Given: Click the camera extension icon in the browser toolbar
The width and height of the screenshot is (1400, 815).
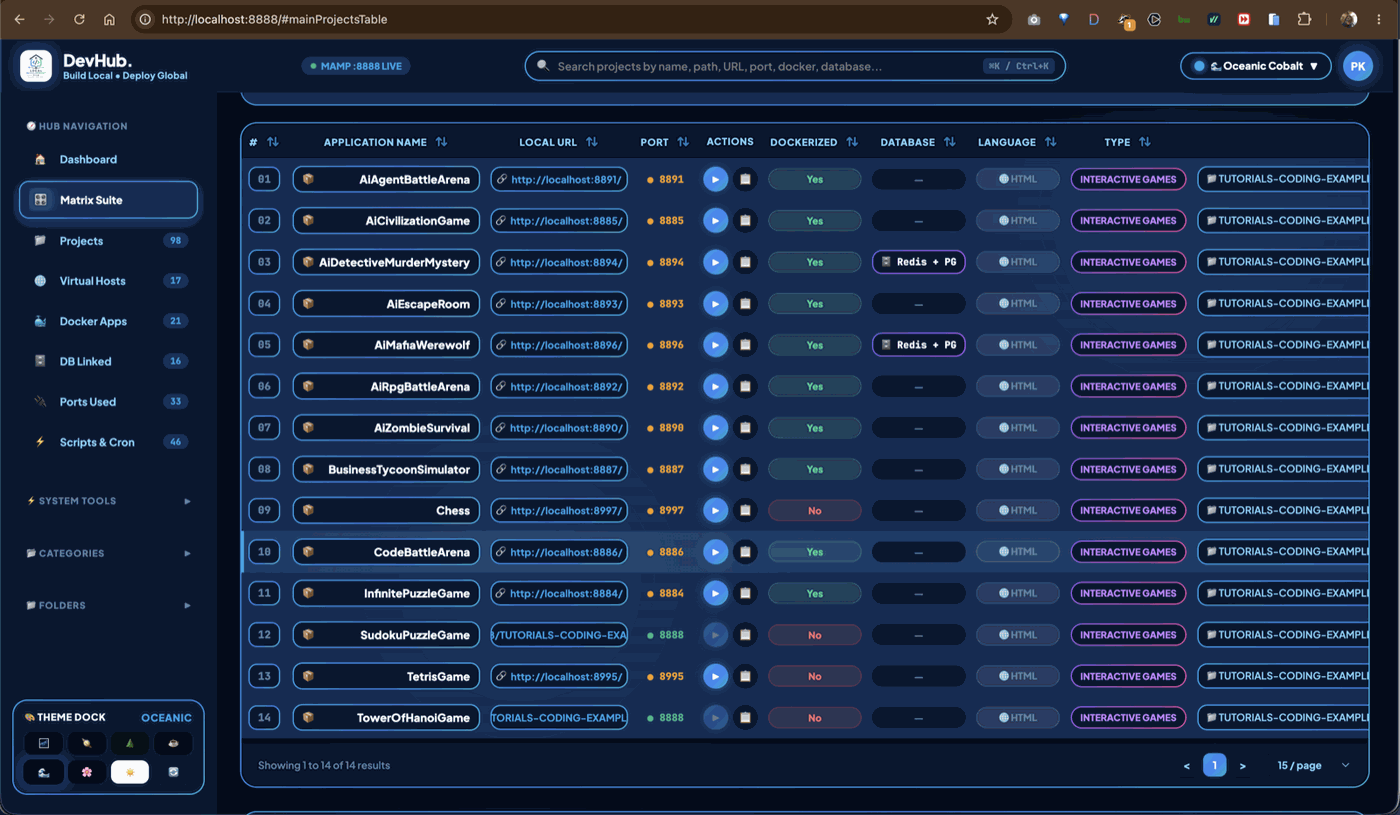Looking at the screenshot, I should coord(1034,19).
